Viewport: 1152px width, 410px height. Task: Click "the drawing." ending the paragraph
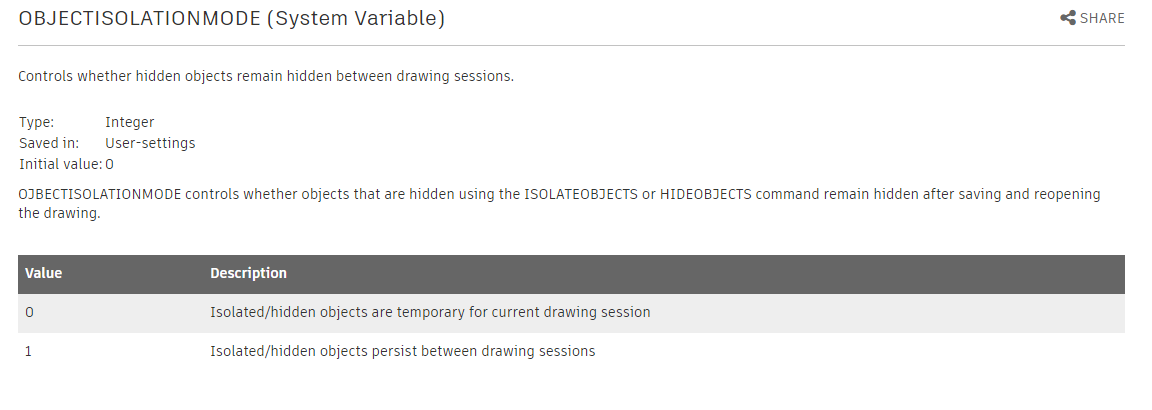click(59, 214)
